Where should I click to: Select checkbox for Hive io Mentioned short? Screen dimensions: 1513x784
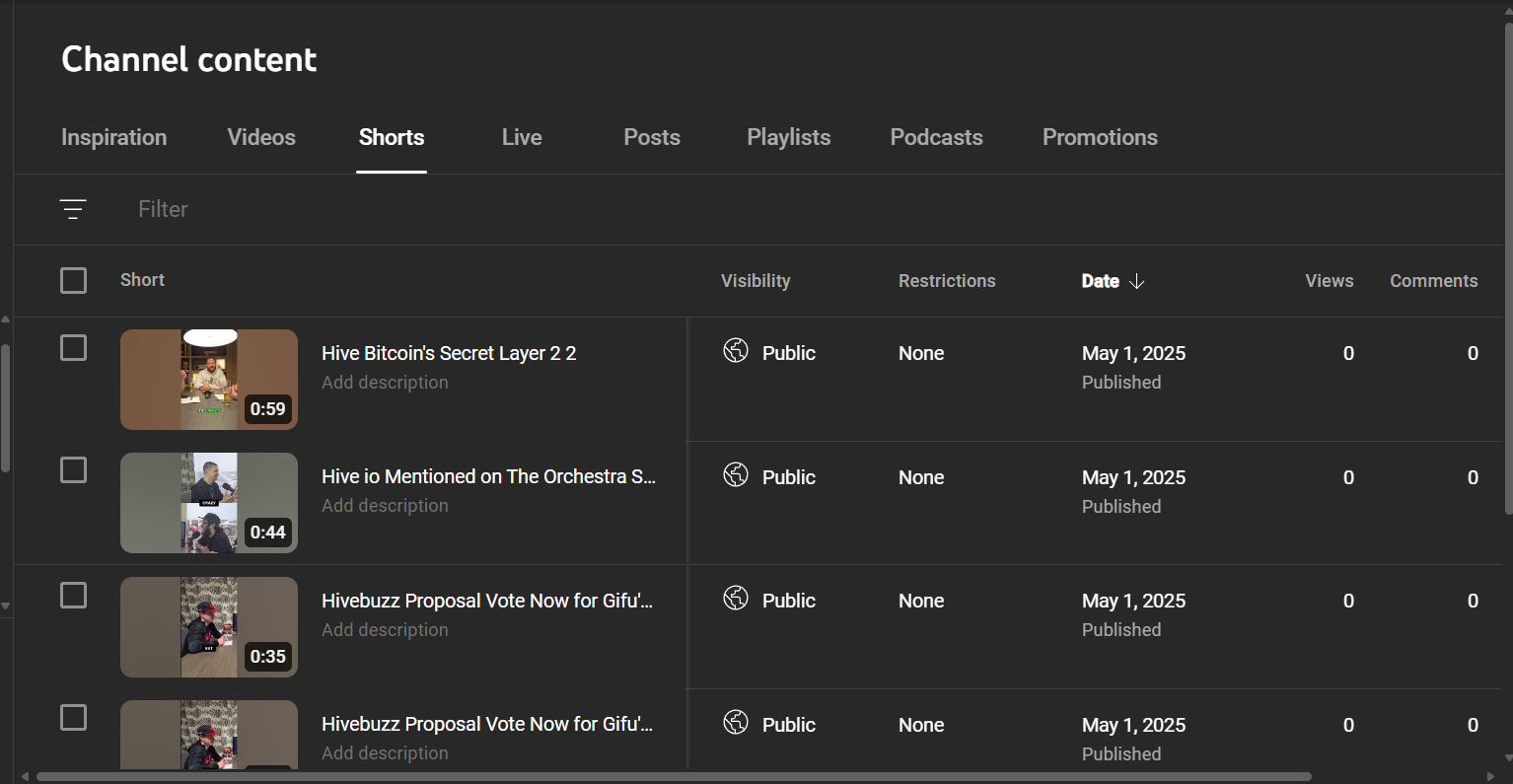pos(73,470)
